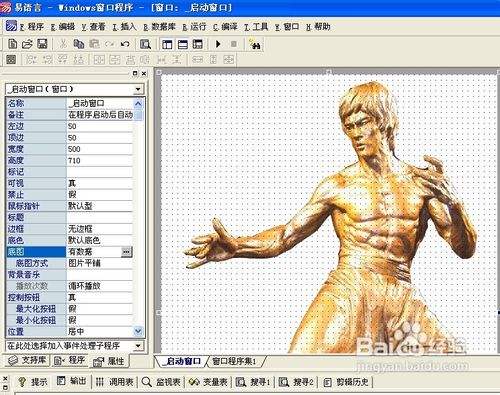
Task: Switch to the 属性 tab
Action: (x=109, y=361)
